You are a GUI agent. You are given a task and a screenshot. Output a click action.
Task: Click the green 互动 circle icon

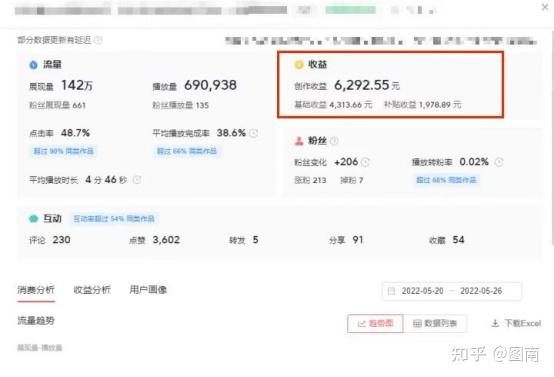coord(34,219)
